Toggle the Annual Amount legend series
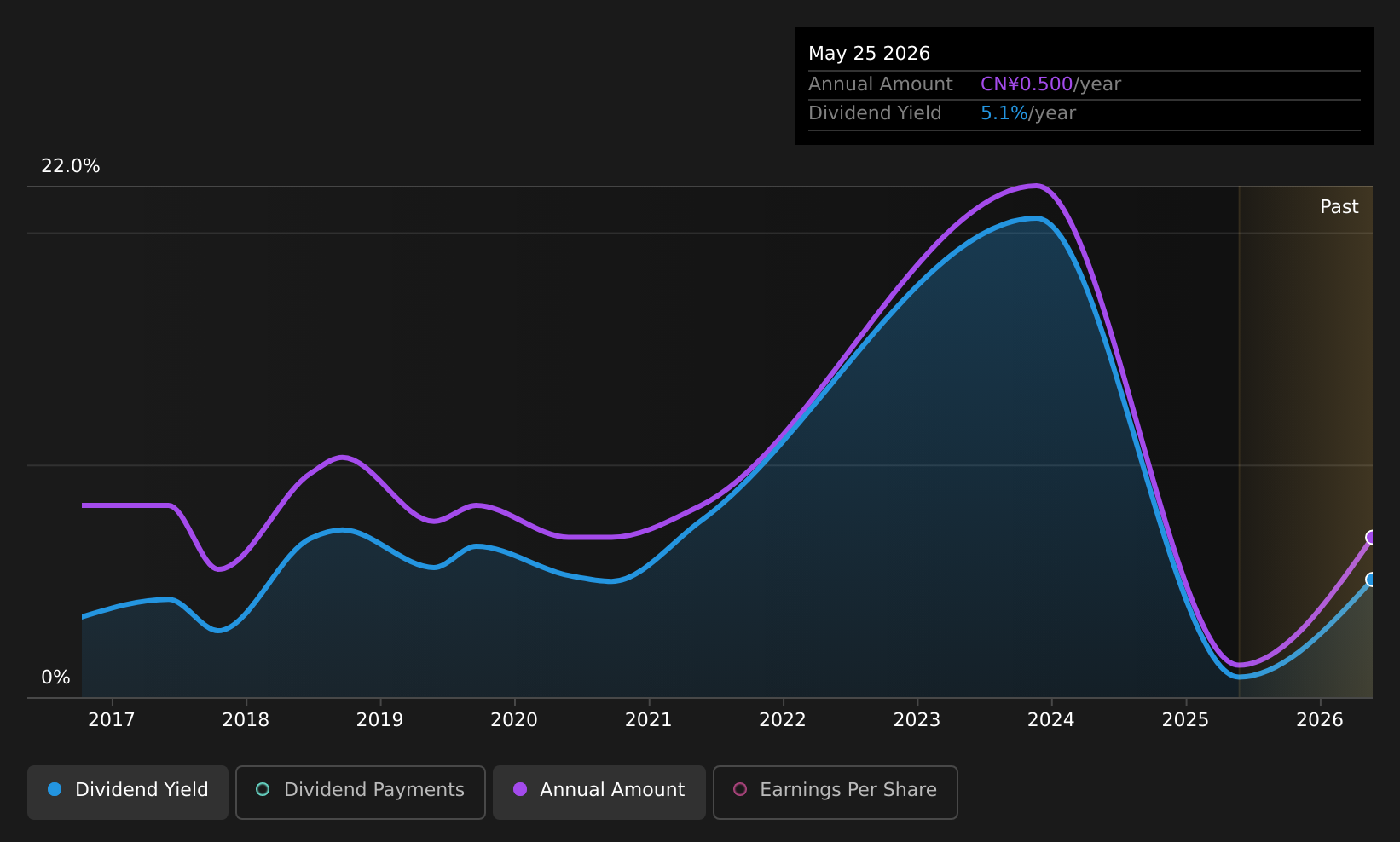1400x842 pixels. (x=599, y=792)
